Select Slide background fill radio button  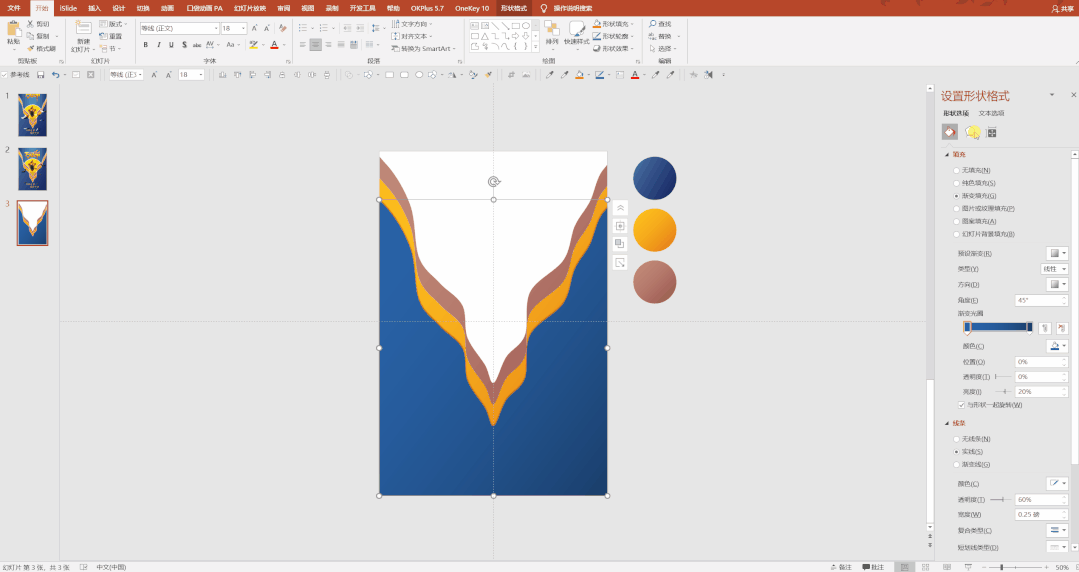(x=957, y=234)
